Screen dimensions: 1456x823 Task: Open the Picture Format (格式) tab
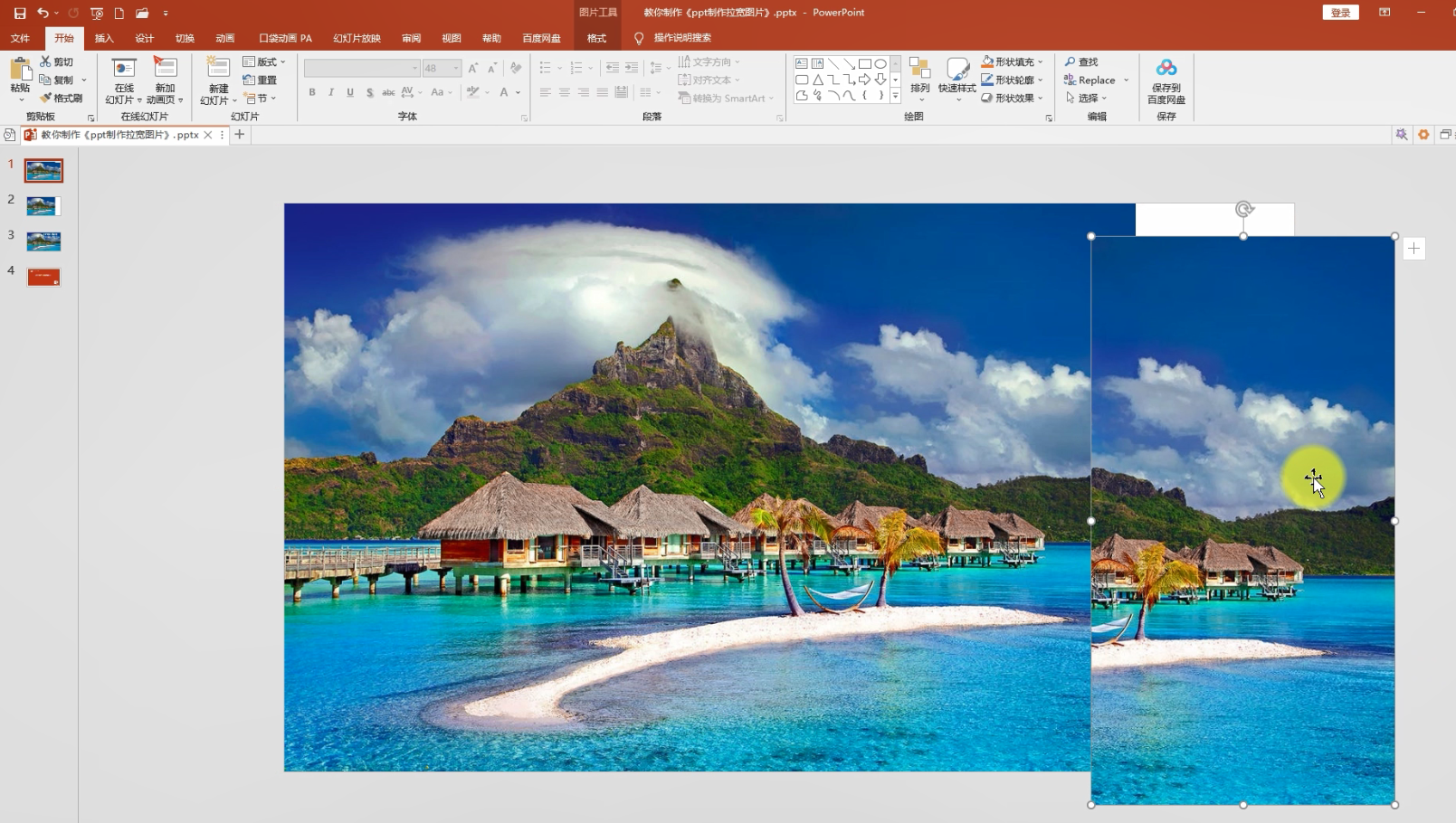pos(596,38)
